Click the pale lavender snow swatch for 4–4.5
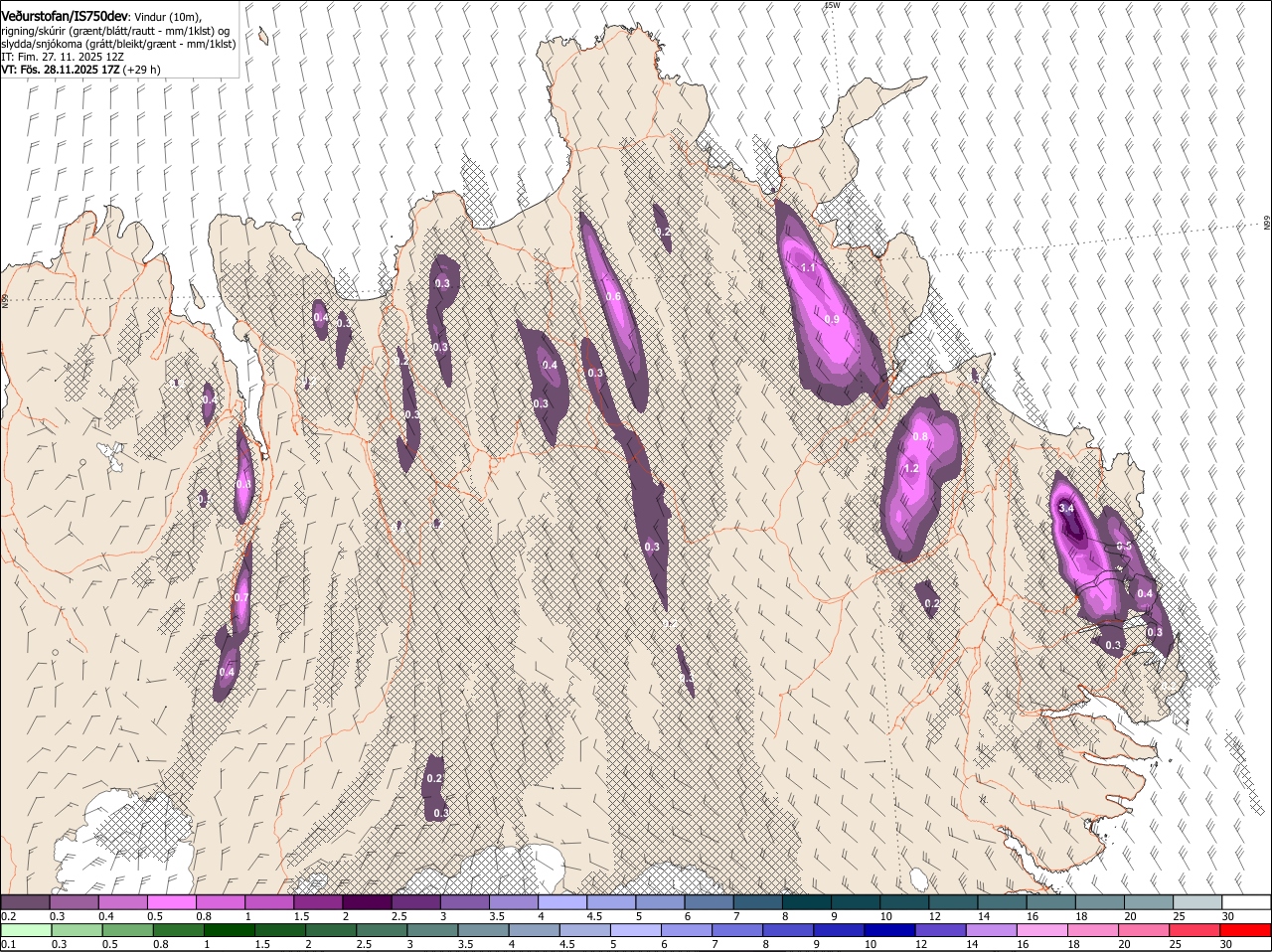 coord(561,902)
